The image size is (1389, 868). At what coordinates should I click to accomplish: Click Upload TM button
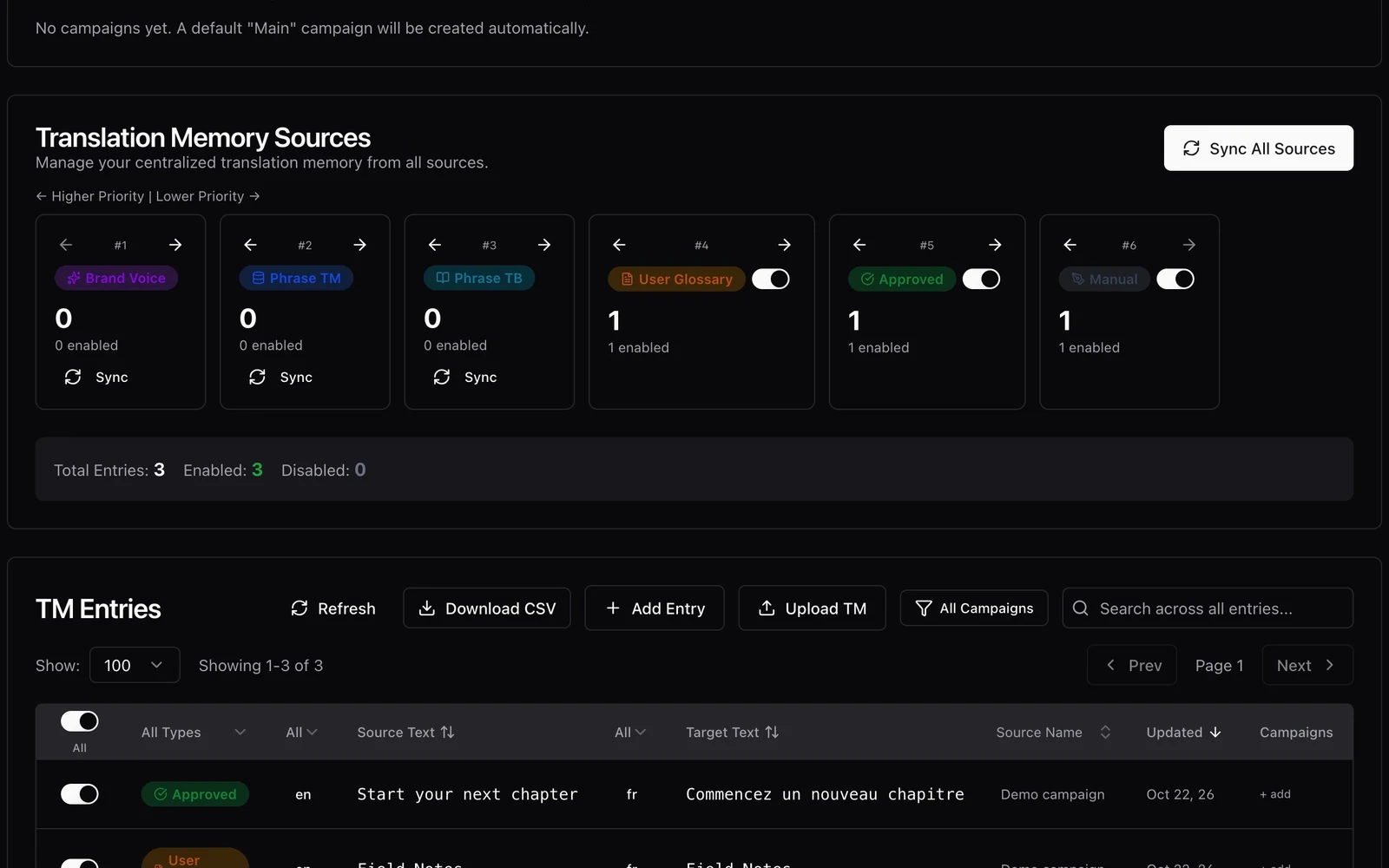(x=813, y=608)
